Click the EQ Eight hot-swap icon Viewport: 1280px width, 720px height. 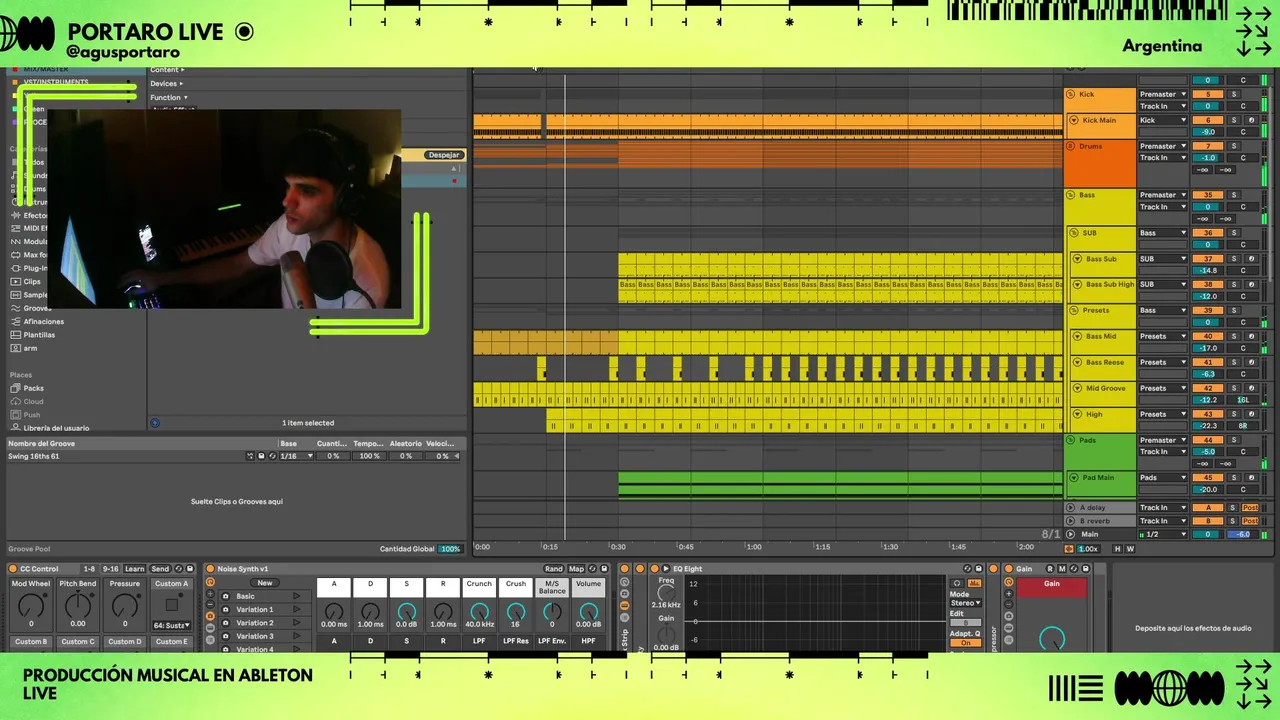click(x=967, y=569)
